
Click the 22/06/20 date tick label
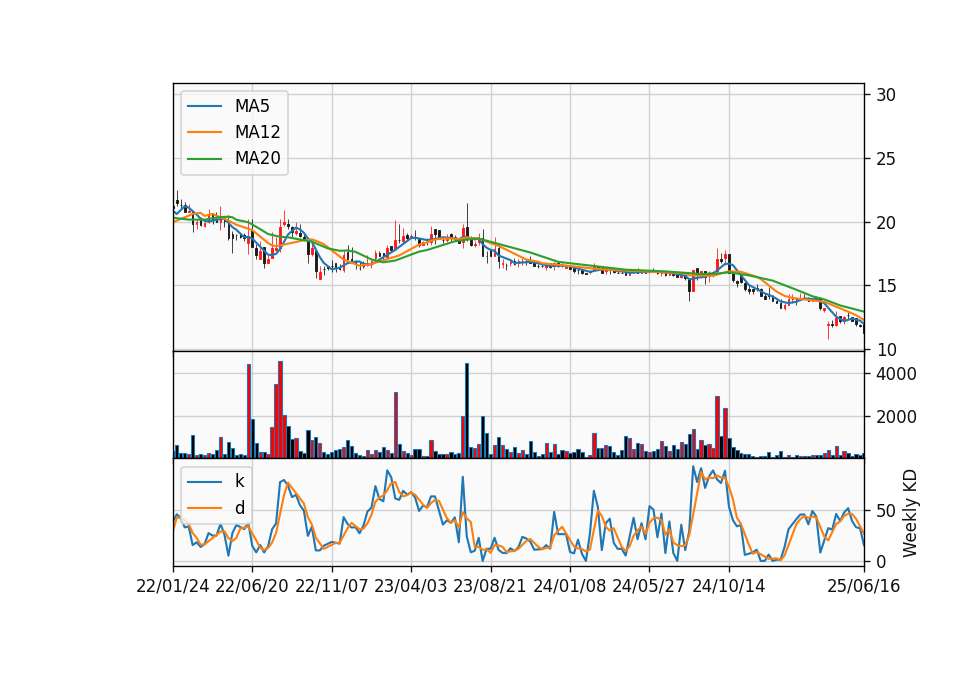[252, 586]
